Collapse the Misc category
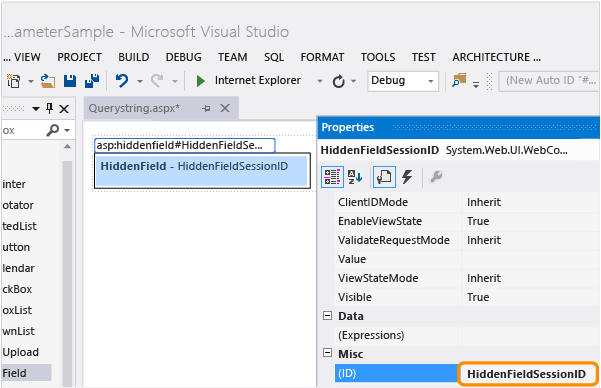Screen dimensions: 601x388 pos(327,353)
